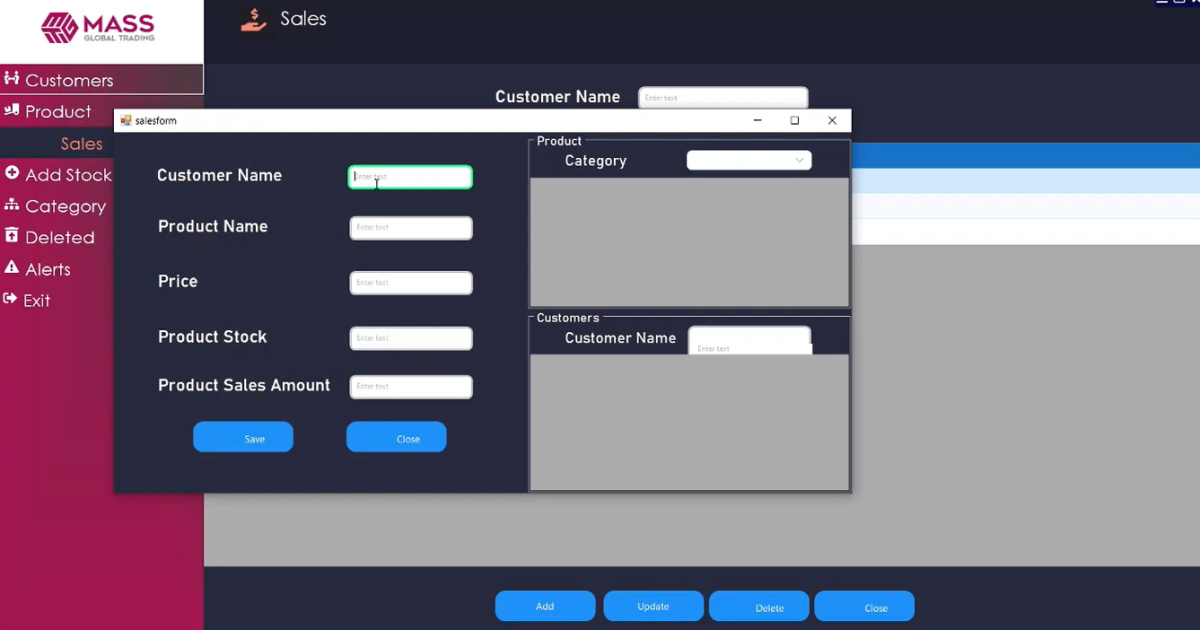Click inside the Price input field

pyautogui.click(x=410, y=283)
